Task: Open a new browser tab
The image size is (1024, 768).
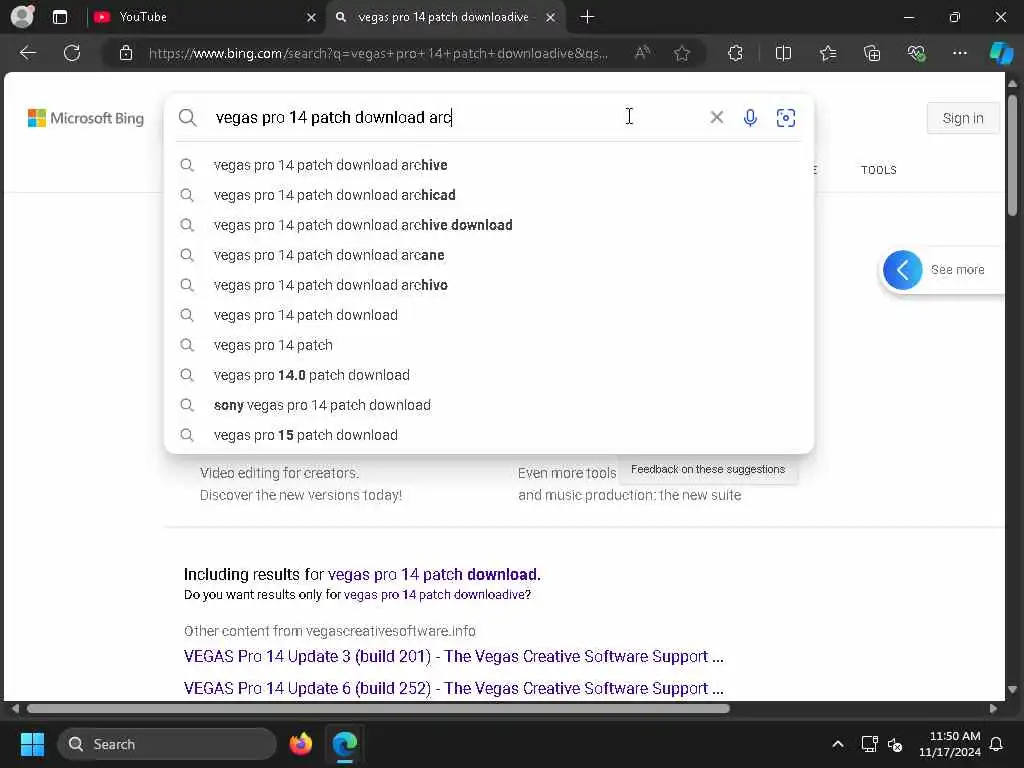Action: (x=587, y=17)
